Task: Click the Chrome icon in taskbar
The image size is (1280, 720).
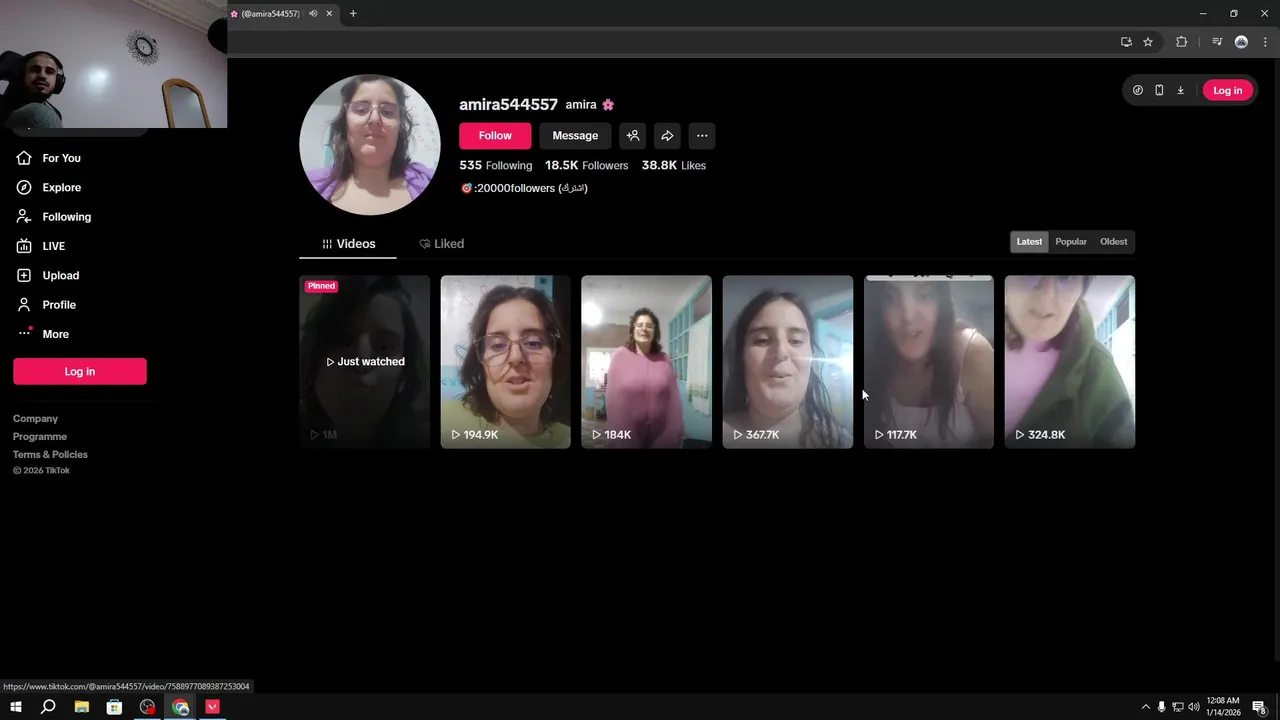Action: click(181, 707)
